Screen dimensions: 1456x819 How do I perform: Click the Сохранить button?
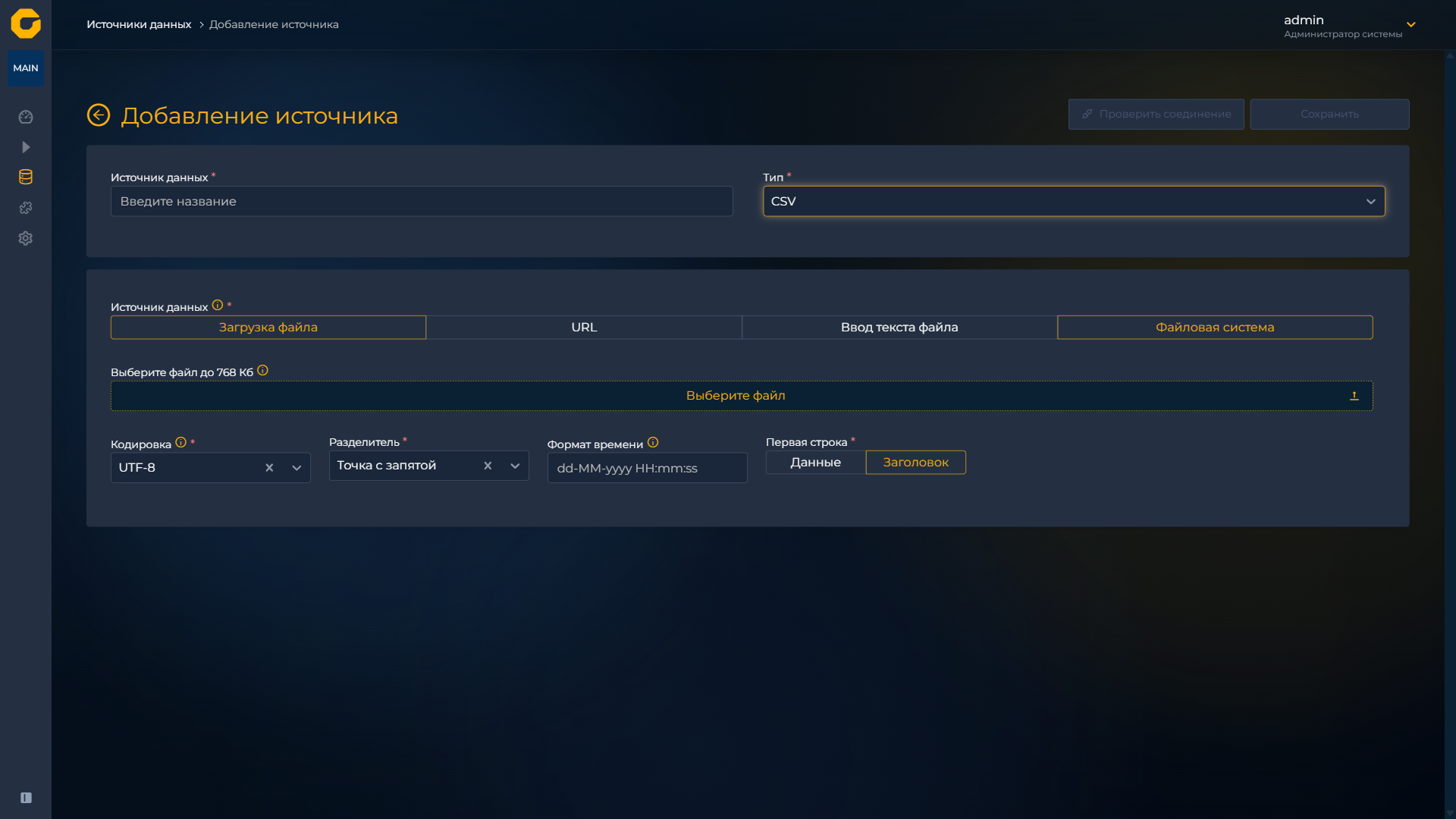click(1330, 114)
